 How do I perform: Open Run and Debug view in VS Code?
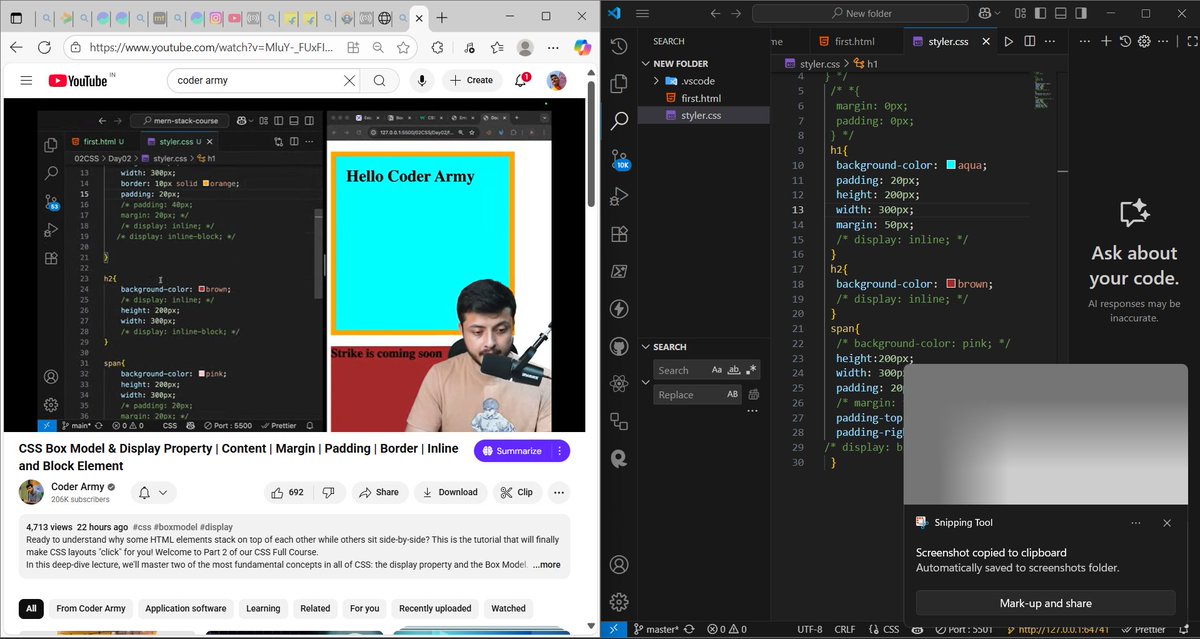pyautogui.click(x=619, y=196)
